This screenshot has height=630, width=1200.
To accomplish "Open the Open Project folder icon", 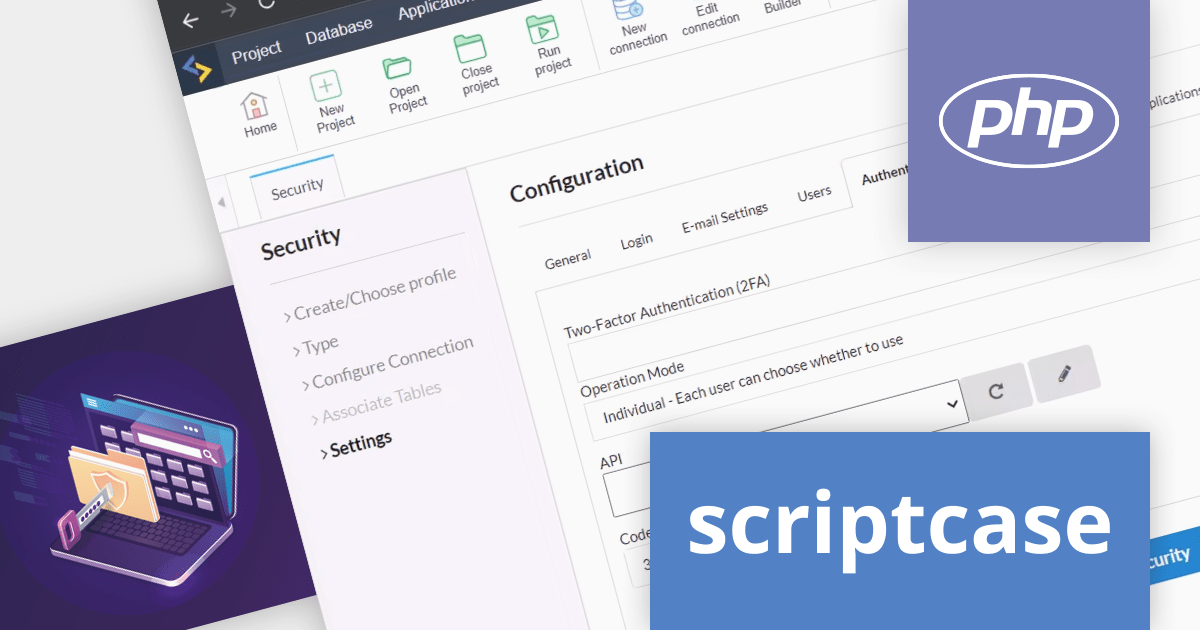I will 398,69.
